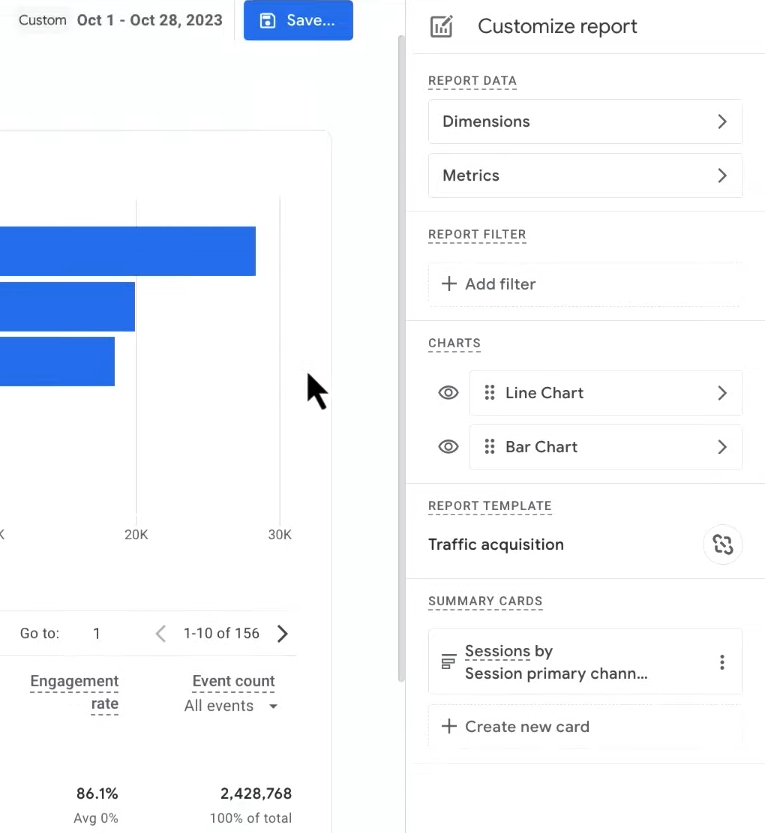Open the three-dot menu on Sessions card
Image resolution: width=765 pixels, height=833 pixels.
coord(721,662)
